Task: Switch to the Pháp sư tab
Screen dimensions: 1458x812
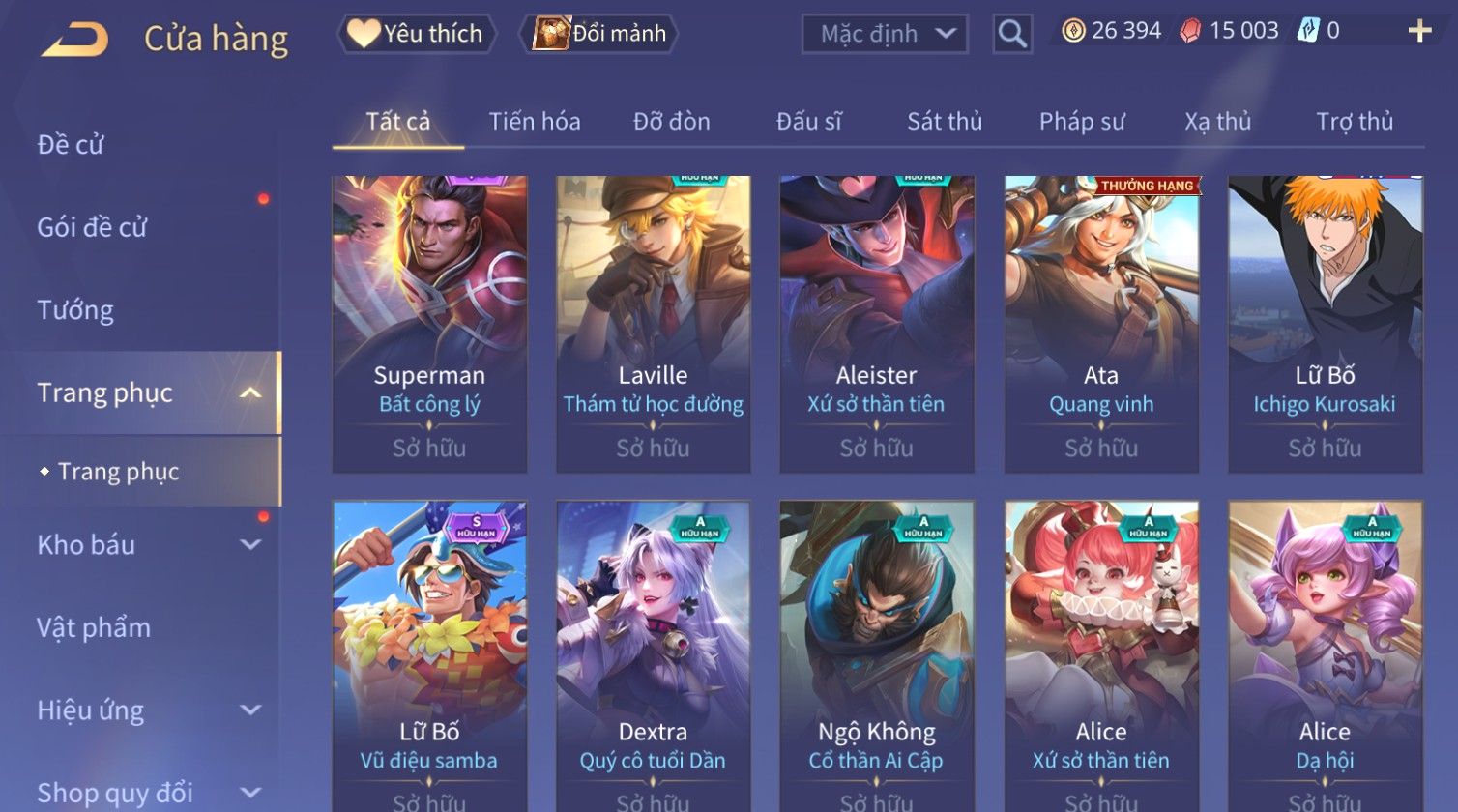Action: click(1082, 122)
